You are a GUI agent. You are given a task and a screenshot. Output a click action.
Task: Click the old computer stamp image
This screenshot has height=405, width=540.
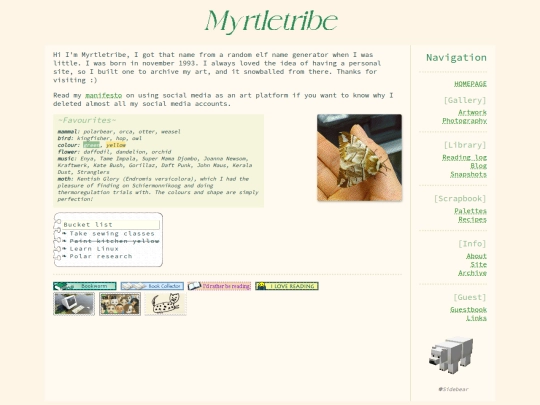point(74,304)
